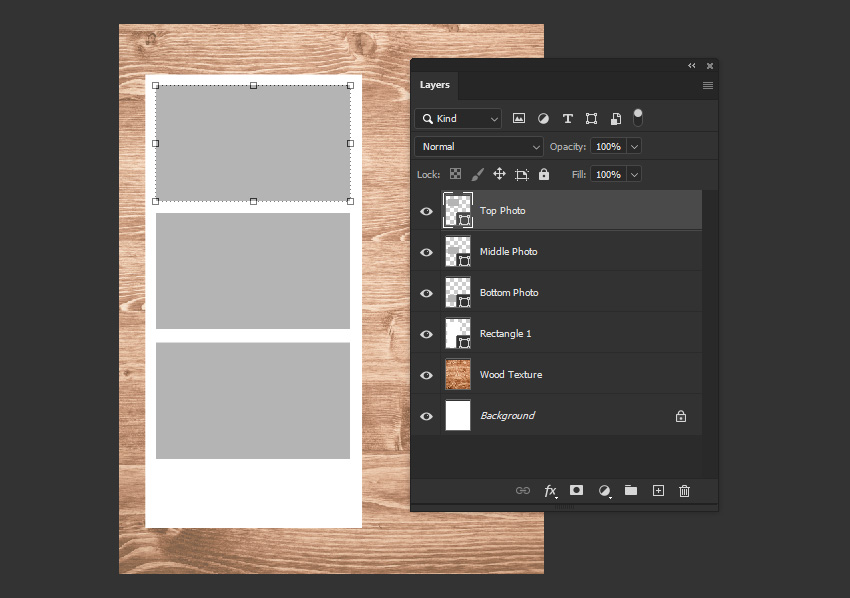Screen dimensions: 850x598
Task: Click the bottom-right transform handle of Top Photo
Action: [350, 201]
